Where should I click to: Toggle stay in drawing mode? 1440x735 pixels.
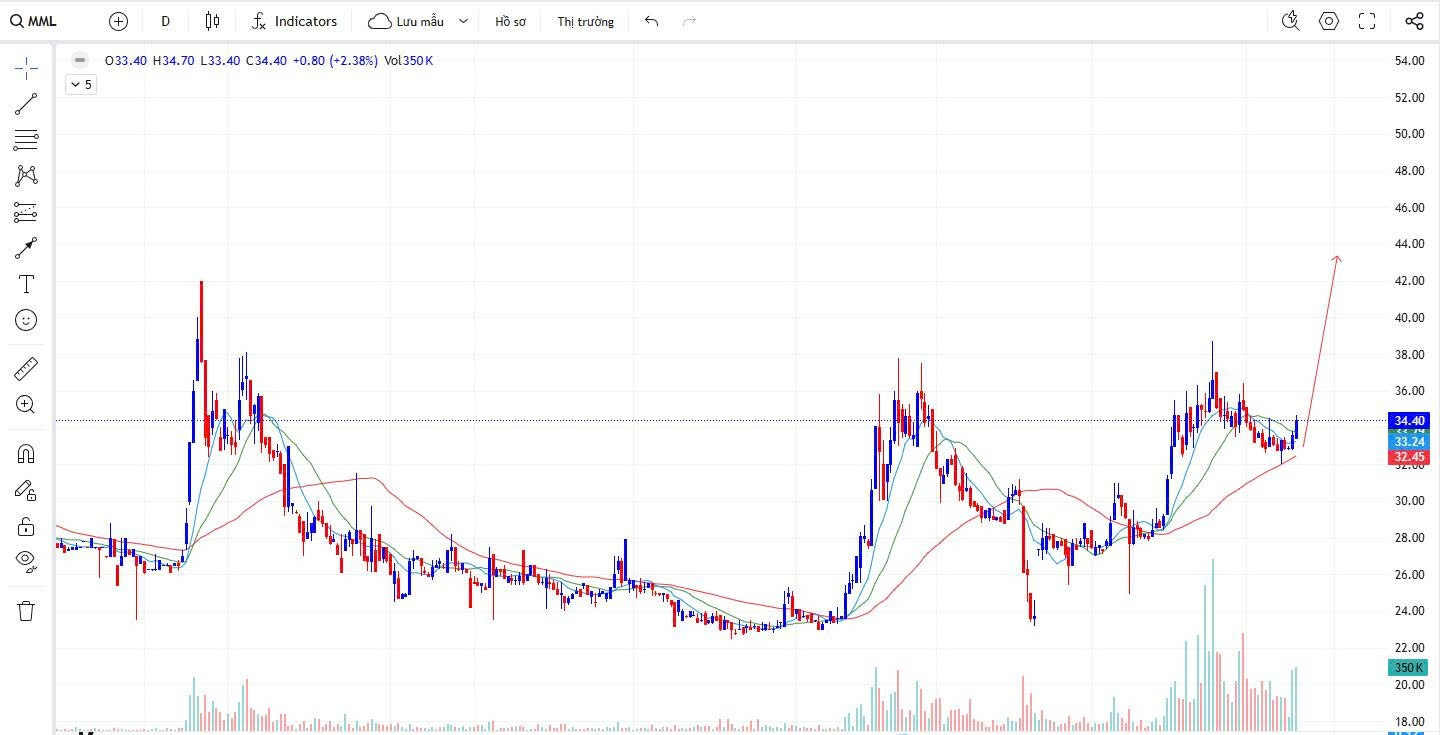26,490
